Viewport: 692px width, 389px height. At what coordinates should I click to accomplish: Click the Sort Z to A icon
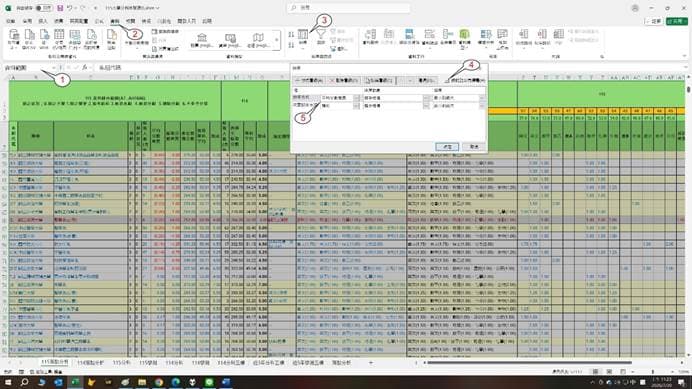[x=291, y=45]
